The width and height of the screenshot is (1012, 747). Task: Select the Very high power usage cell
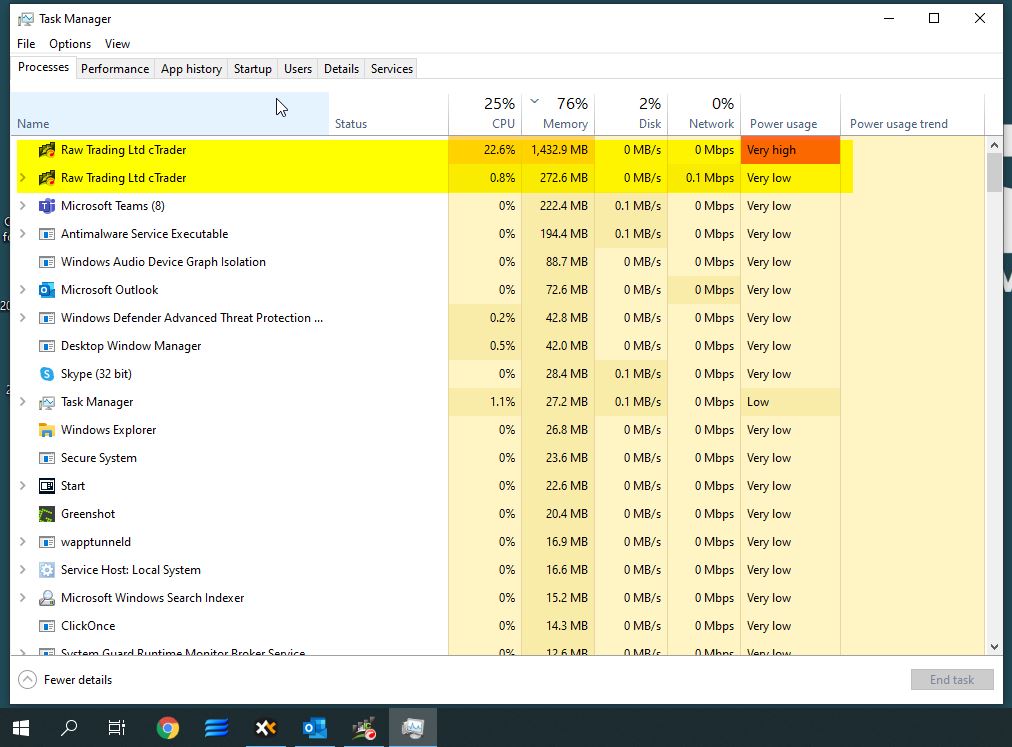790,150
